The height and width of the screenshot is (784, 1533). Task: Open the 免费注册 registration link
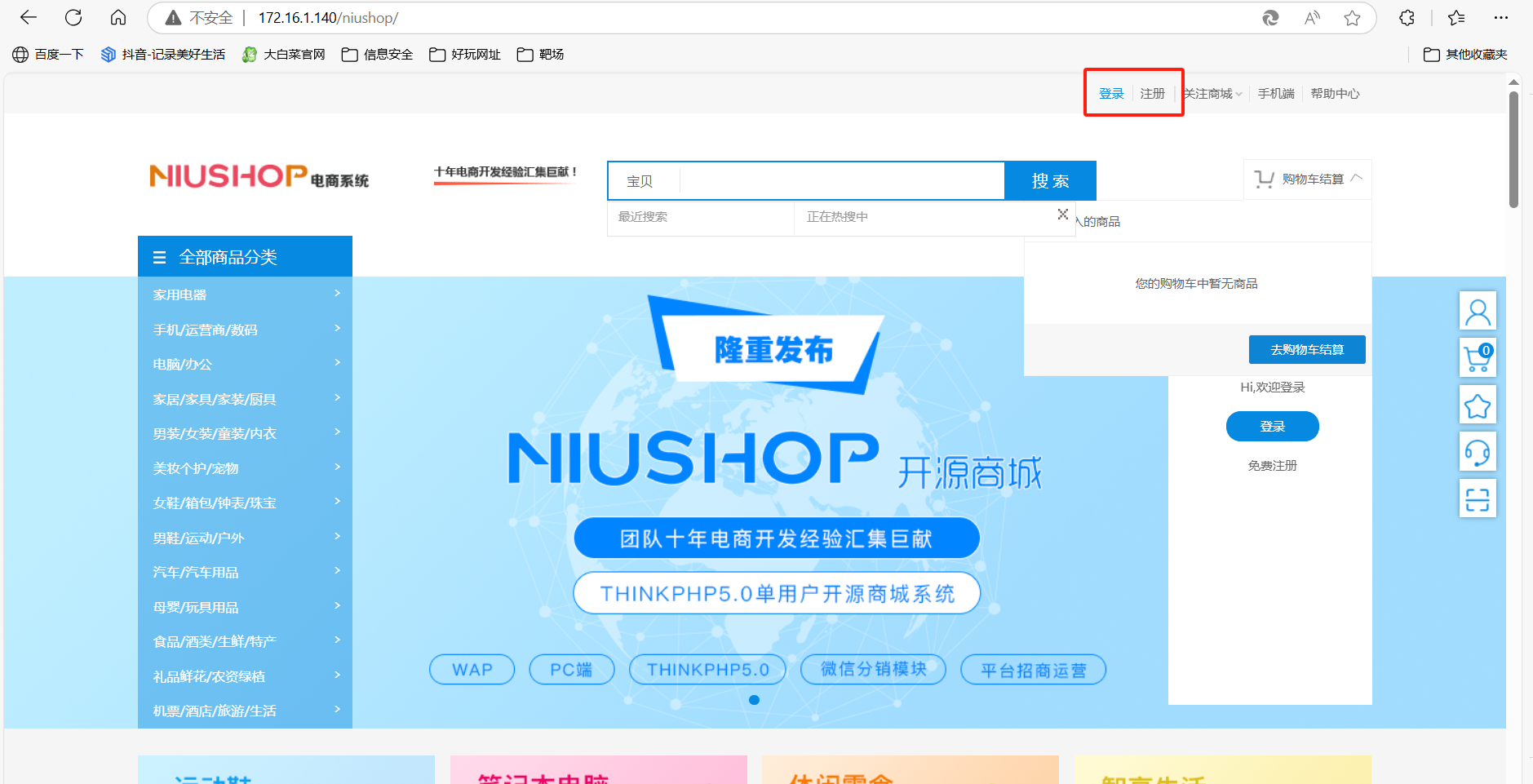click(x=1271, y=465)
